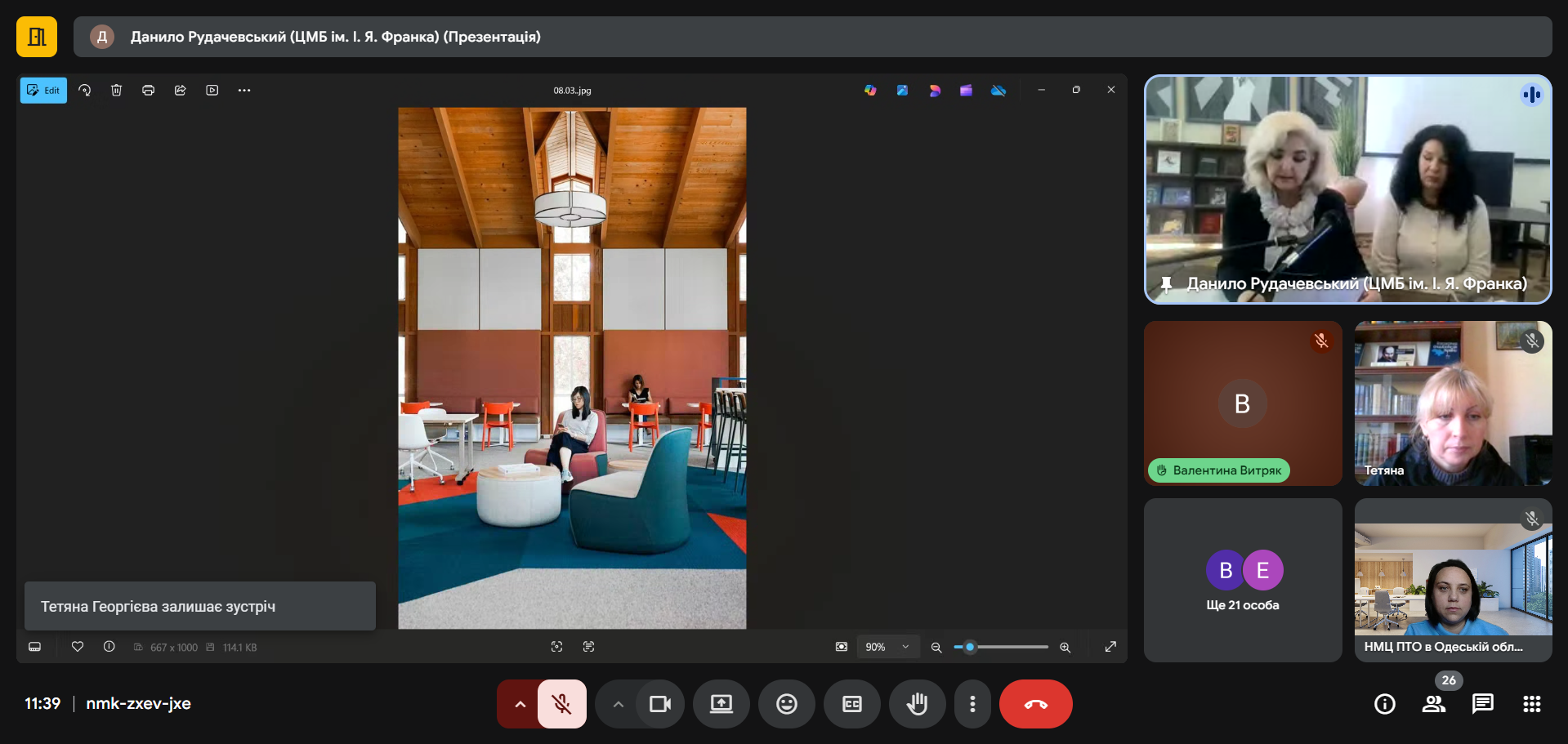Viewport: 1568px width, 744px height.
Task: Open the emoji reactions panel
Action: coord(786,704)
